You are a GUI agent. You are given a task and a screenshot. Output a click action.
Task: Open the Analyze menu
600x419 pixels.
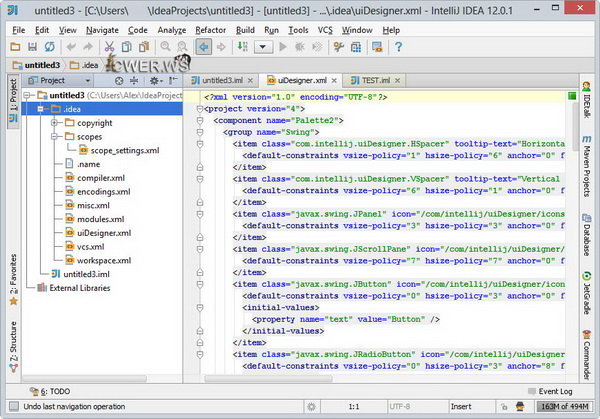172,30
